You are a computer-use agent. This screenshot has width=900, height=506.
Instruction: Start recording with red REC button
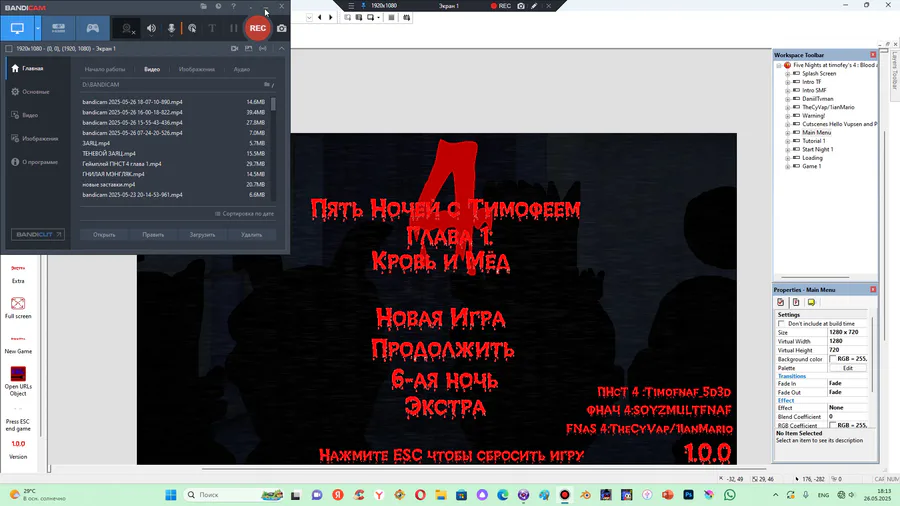(x=258, y=28)
